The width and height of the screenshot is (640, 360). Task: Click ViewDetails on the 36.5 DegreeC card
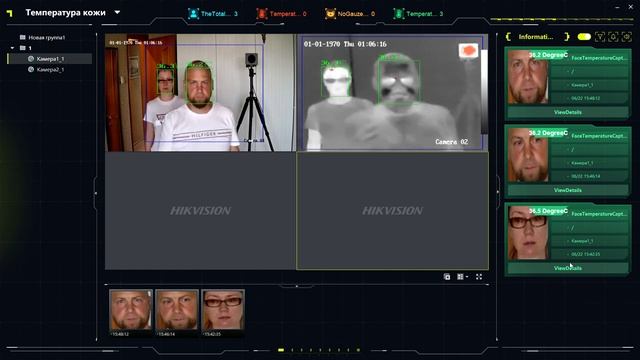568,268
